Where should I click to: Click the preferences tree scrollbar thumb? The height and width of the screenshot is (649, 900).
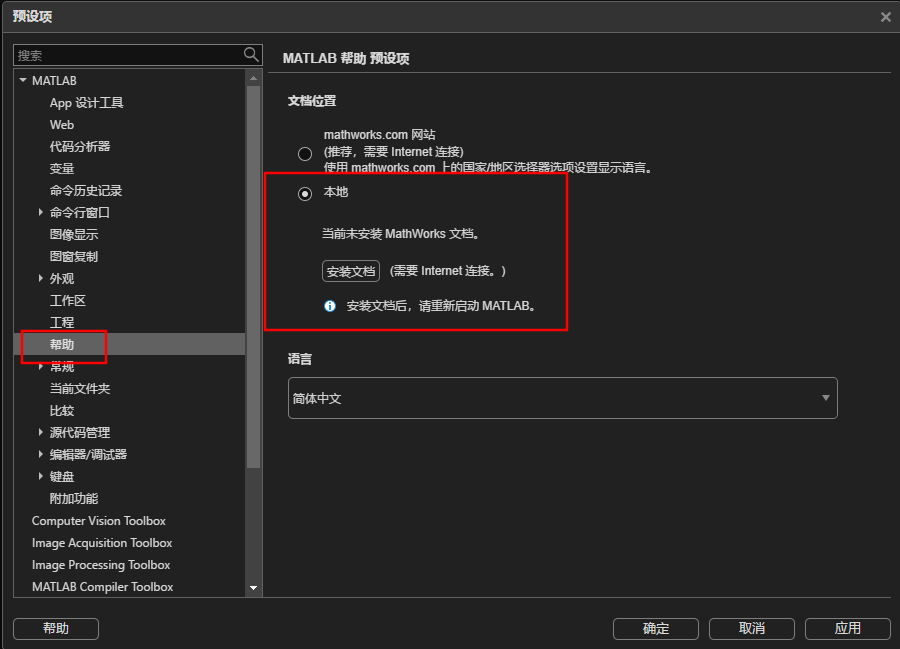(x=253, y=277)
